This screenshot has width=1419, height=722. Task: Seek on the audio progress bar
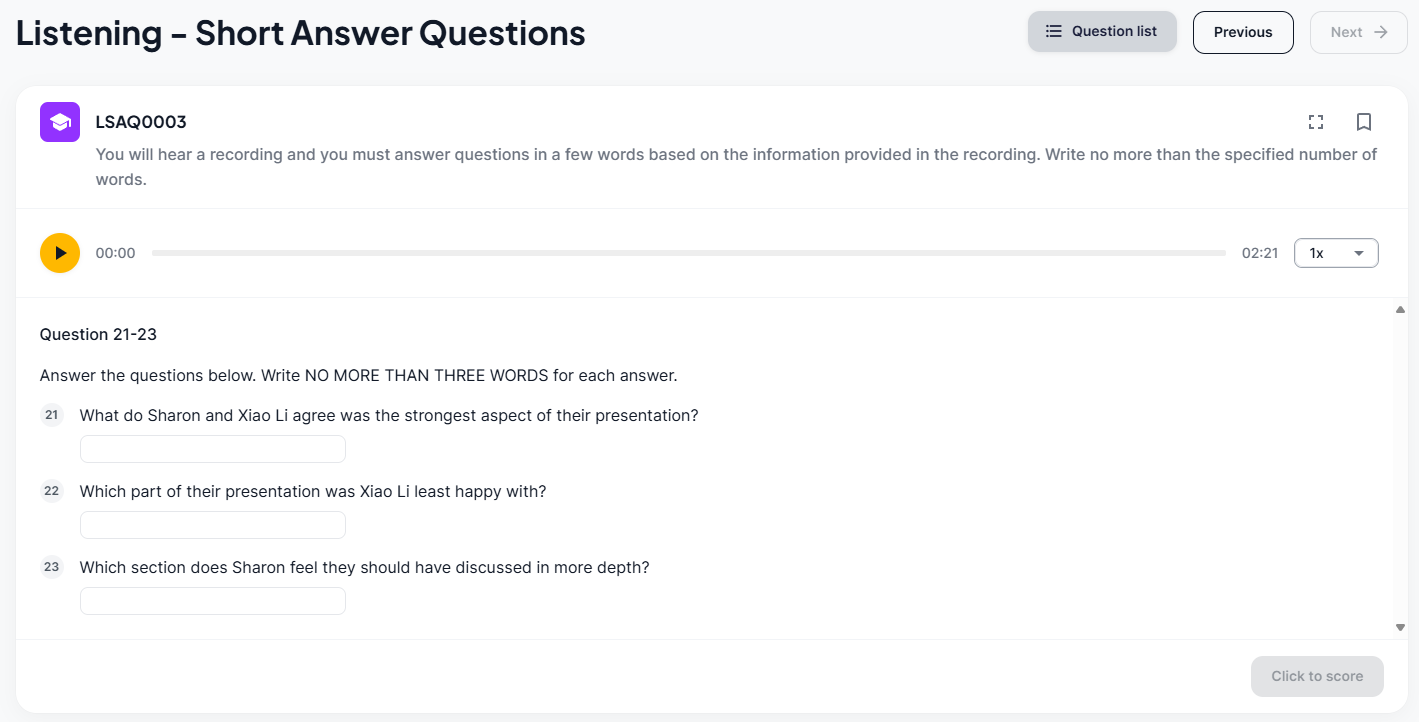688,253
